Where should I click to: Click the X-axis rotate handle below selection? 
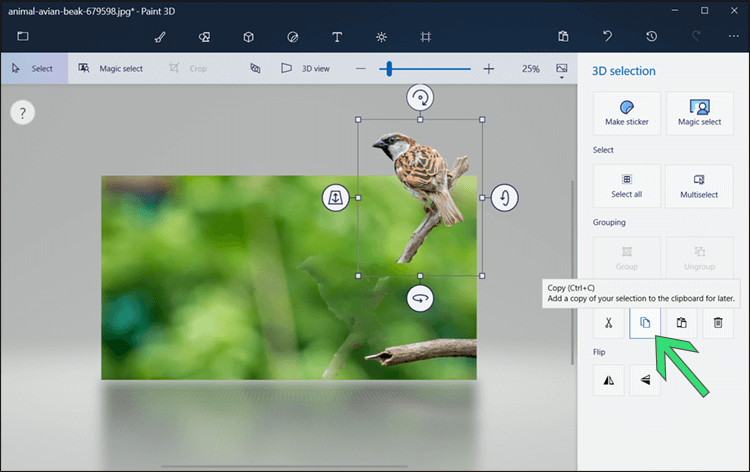[420, 298]
